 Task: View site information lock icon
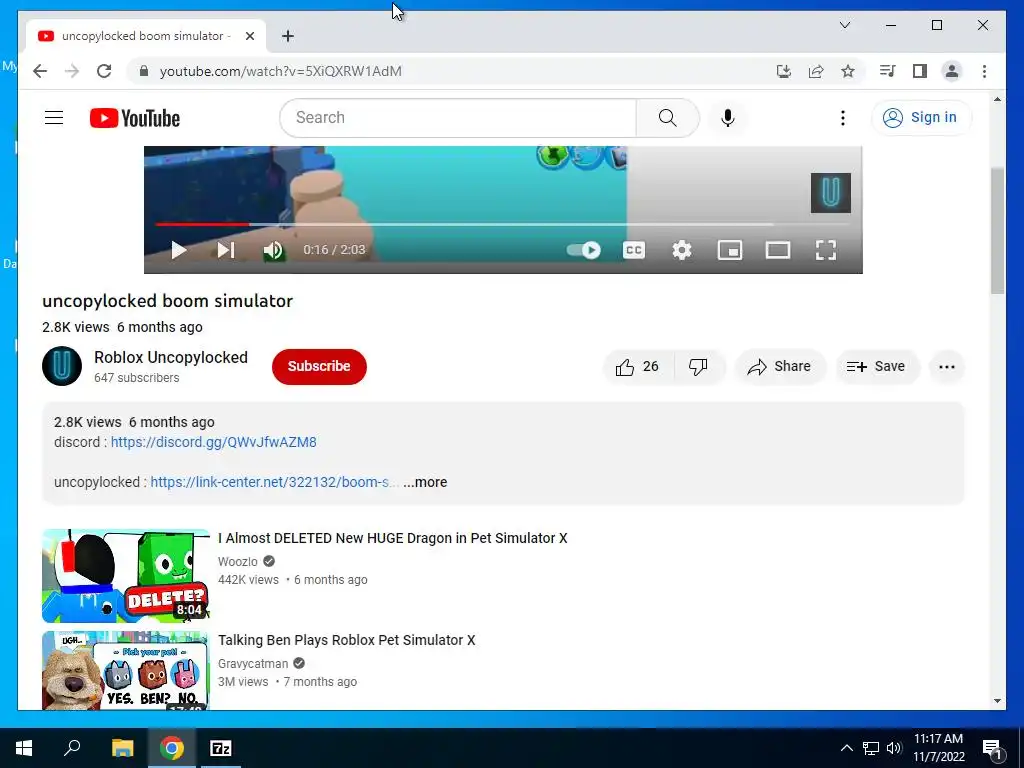point(144,71)
